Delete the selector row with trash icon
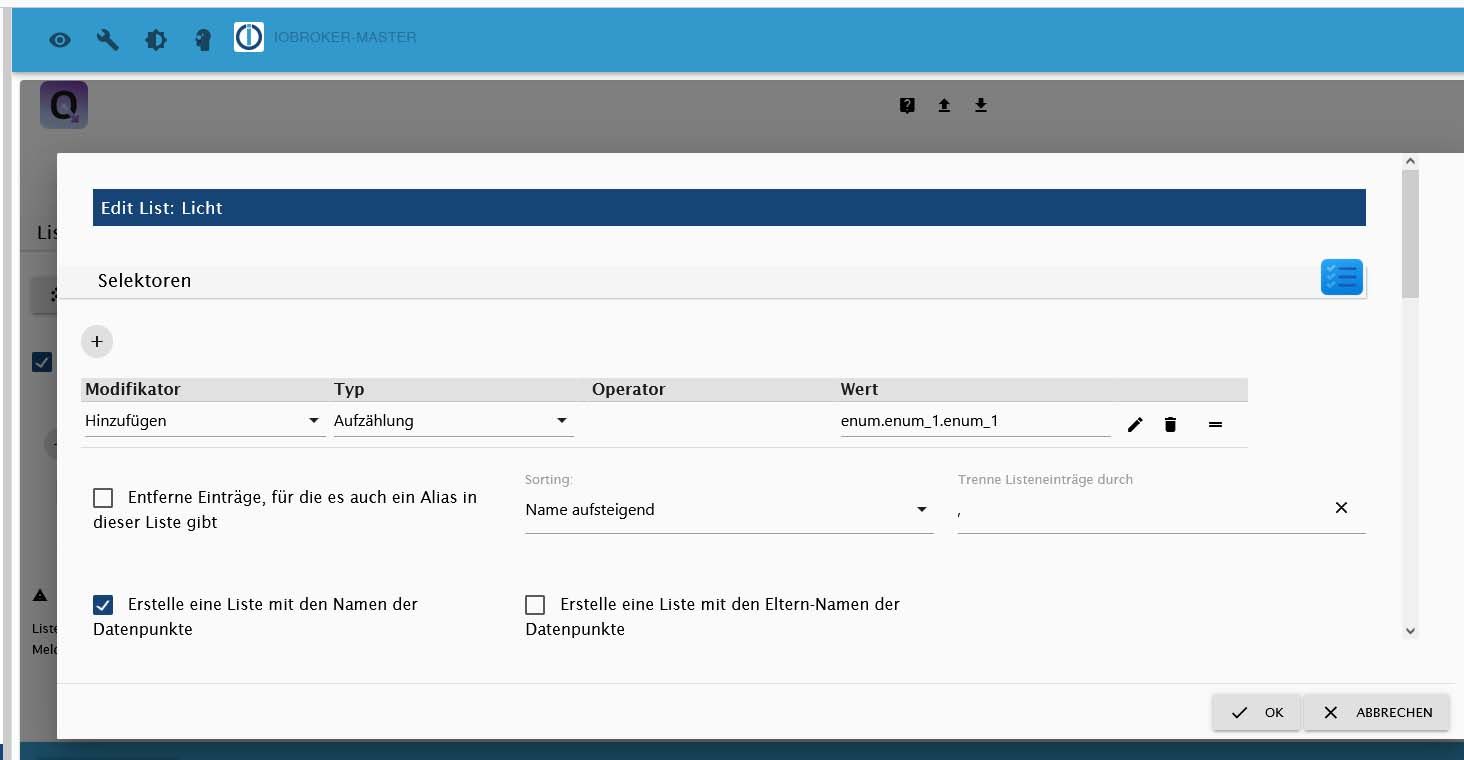Image resolution: width=1464 pixels, height=760 pixels. 1170,425
